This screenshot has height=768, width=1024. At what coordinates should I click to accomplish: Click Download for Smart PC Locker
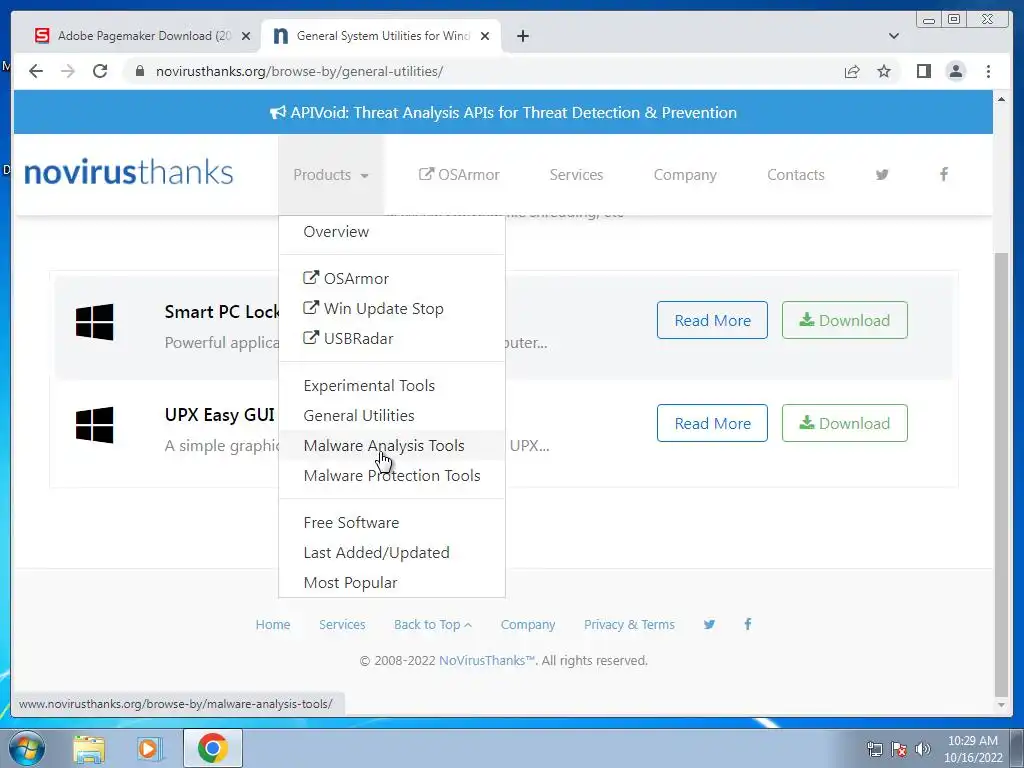[x=844, y=320]
